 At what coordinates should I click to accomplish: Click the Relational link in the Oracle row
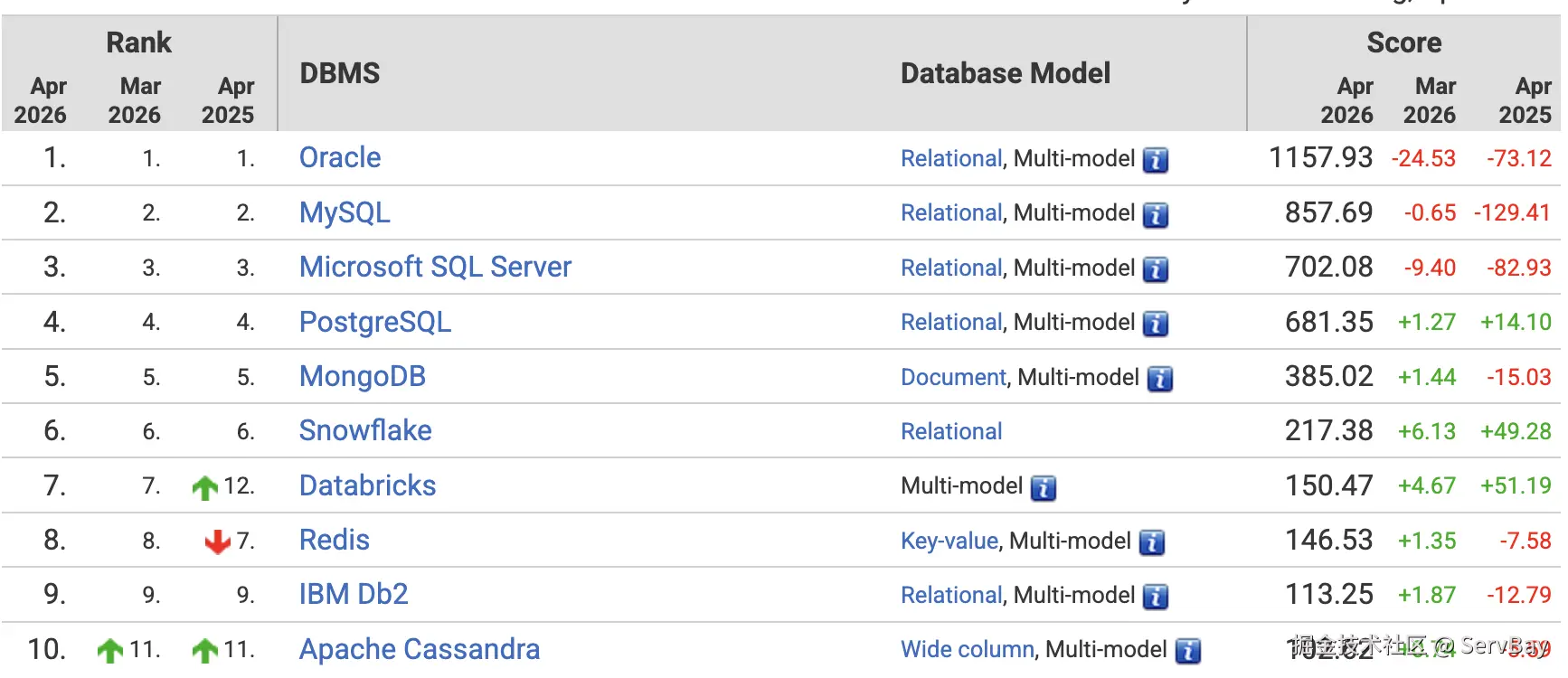pyautogui.click(x=951, y=158)
